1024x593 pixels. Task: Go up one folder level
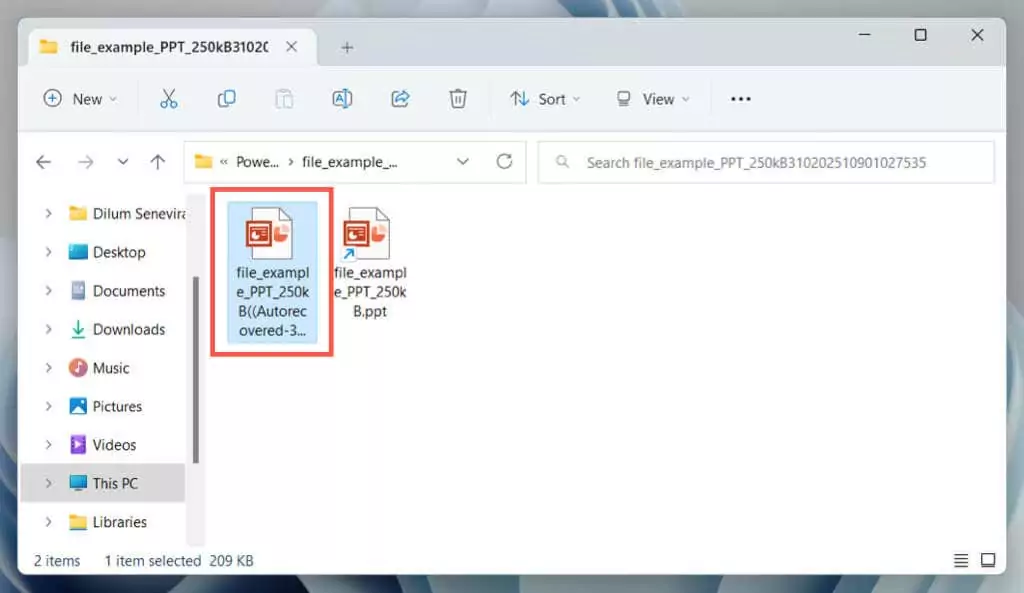(157, 161)
